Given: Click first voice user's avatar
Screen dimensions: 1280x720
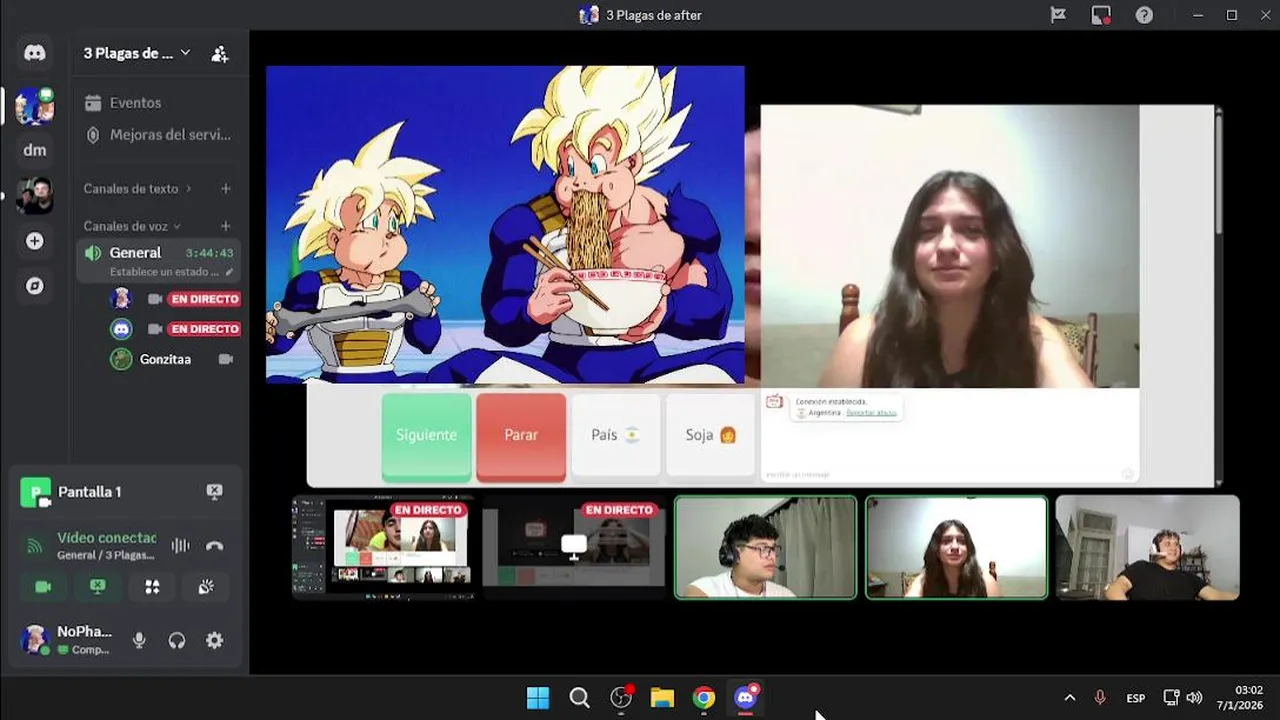Looking at the screenshot, I should [x=121, y=299].
